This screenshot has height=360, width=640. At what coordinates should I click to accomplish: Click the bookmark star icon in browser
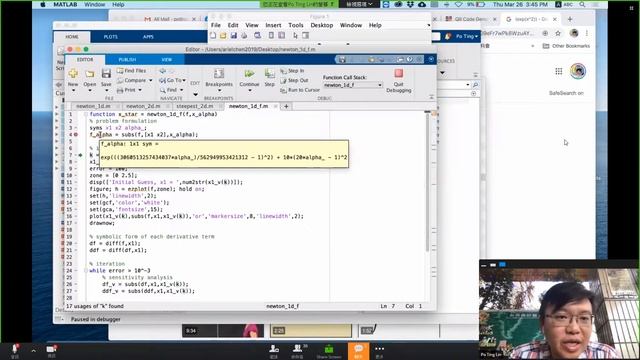[558, 33]
